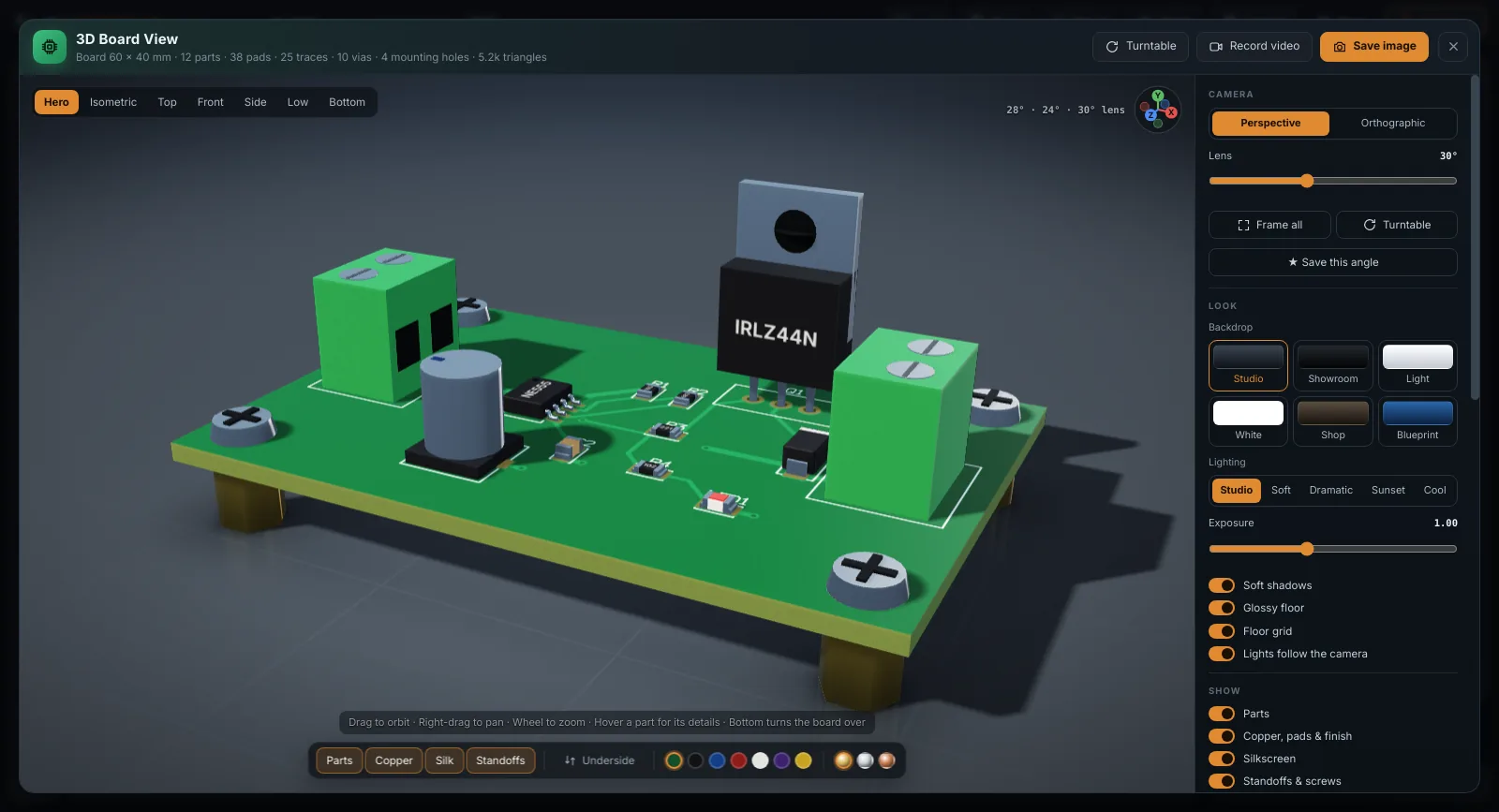
Task: Switch the camera to Orthographic
Action: pyautogui.click(x=1393, y=124)
